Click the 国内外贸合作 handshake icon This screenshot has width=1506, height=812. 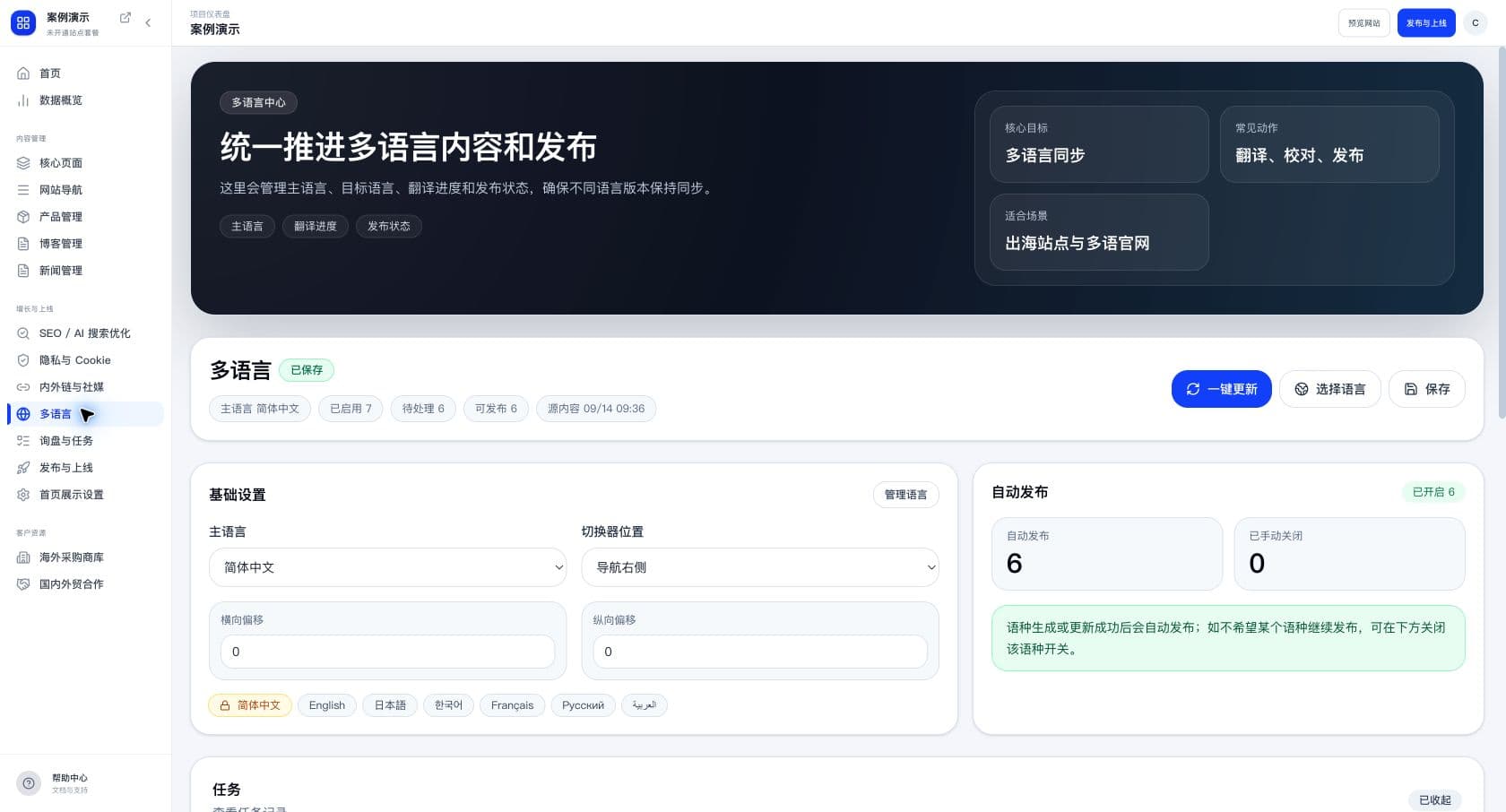23,584
